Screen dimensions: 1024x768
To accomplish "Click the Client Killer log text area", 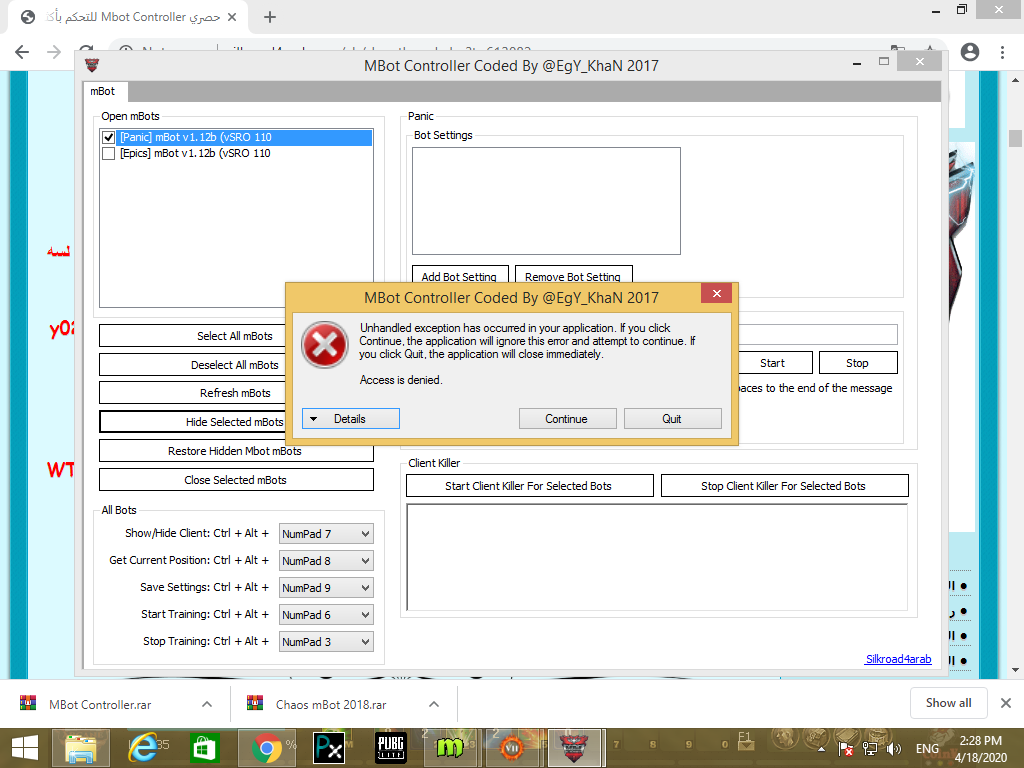I will tap(657, 557).
